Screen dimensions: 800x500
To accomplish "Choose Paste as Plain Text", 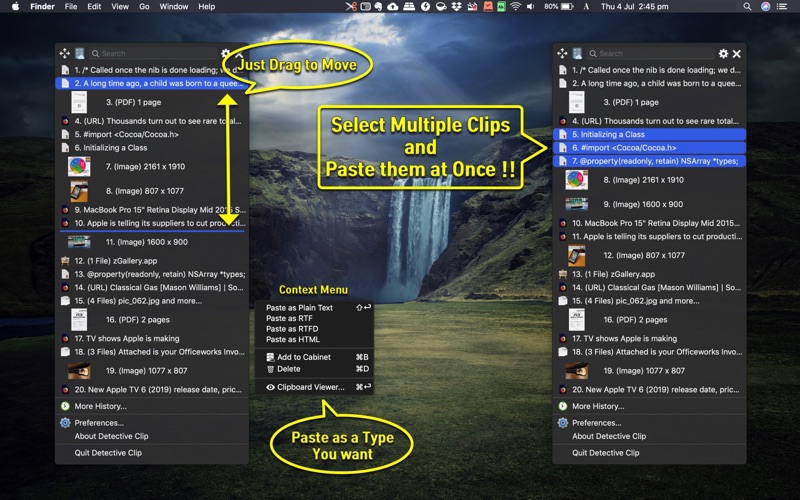I will (314, 308).
